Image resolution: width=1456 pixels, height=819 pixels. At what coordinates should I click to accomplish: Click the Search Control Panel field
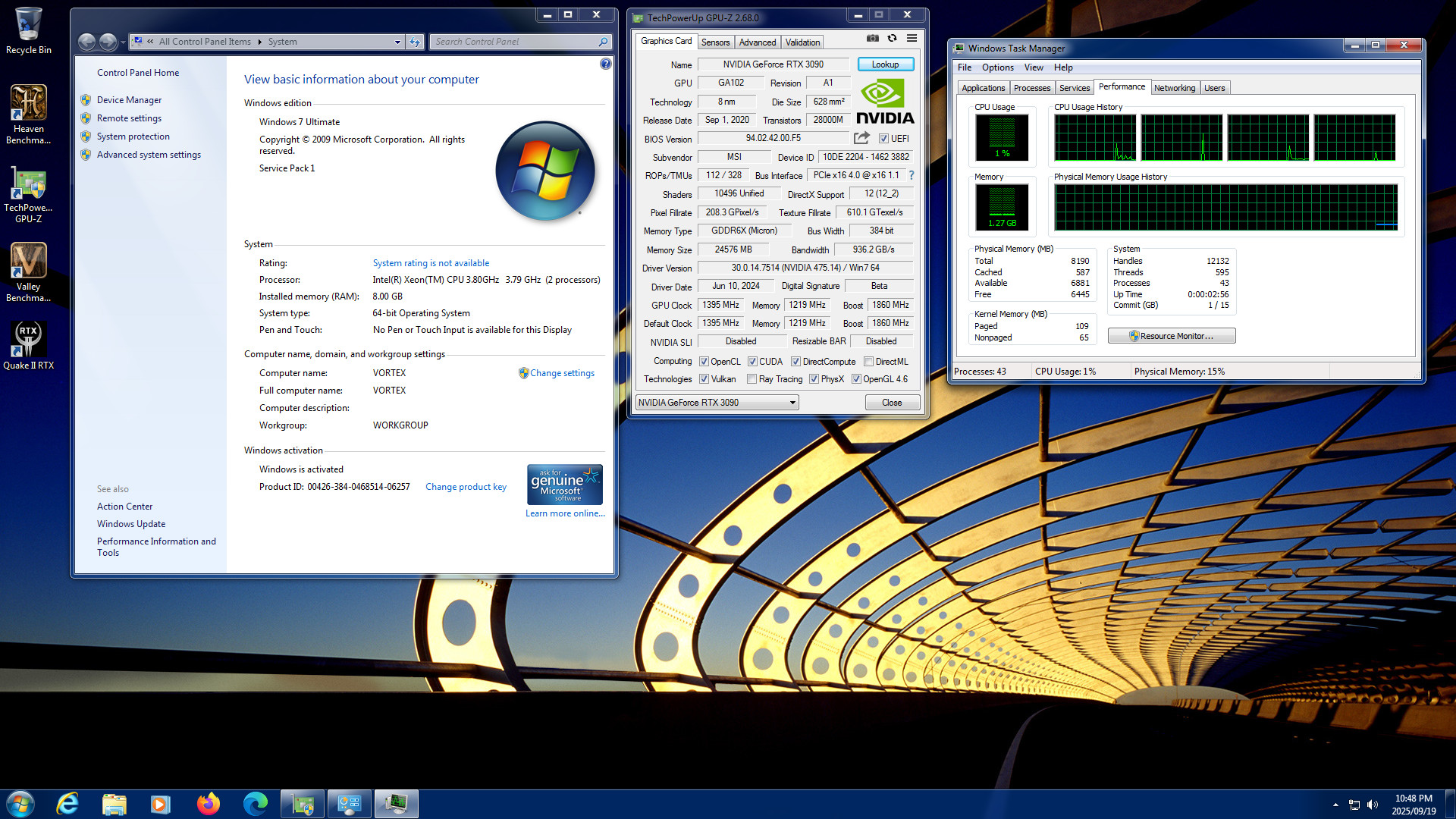(x=516, y=42)
